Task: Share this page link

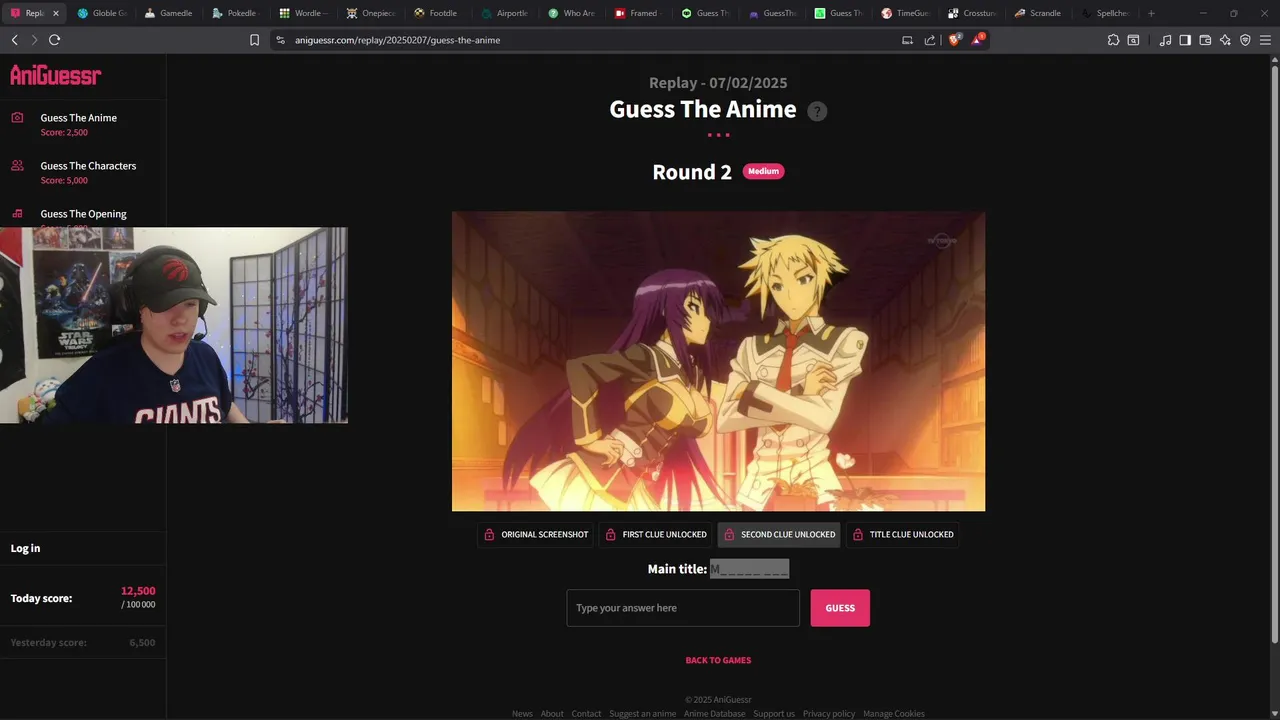Action: (x=930, y=40)
